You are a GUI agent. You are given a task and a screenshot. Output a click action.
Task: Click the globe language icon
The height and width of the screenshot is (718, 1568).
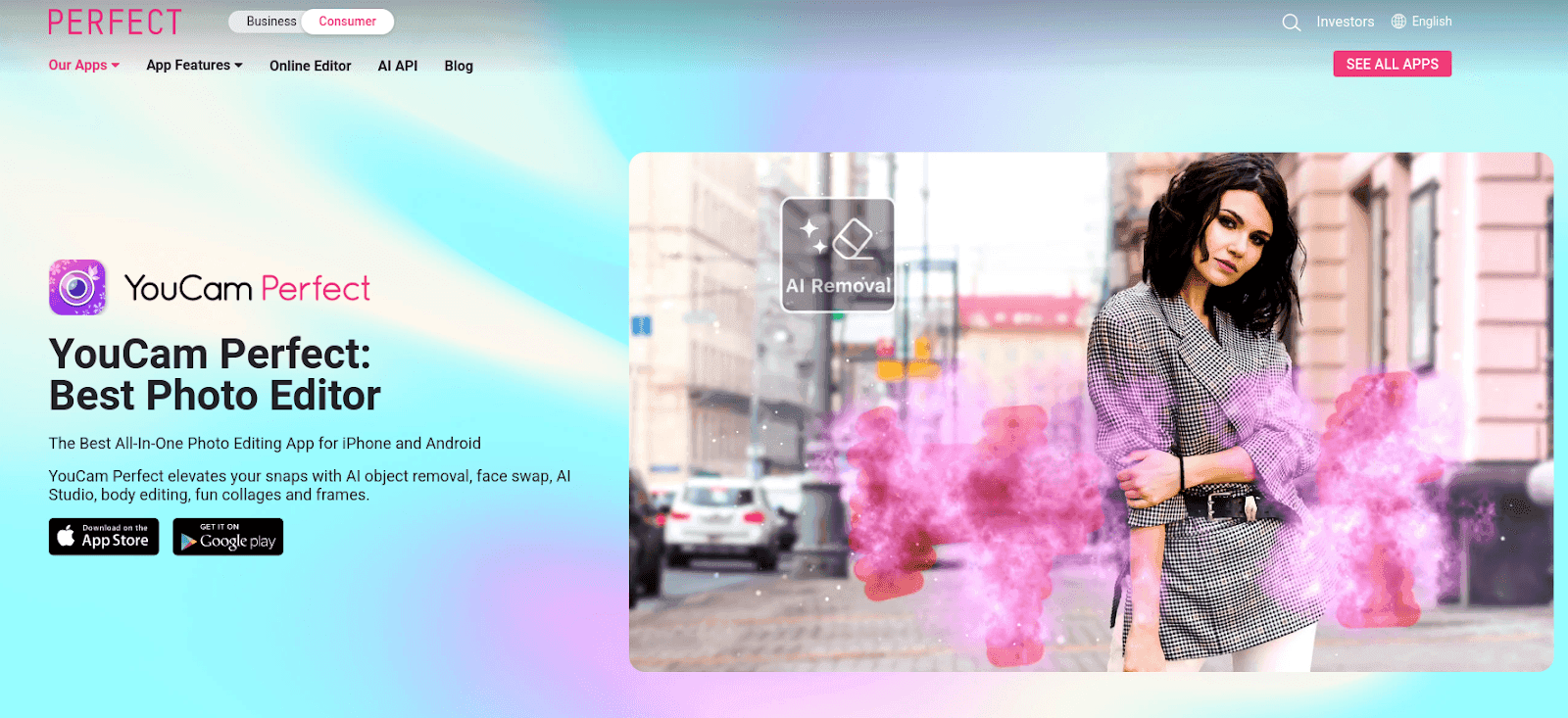[x=1398, y=22]
